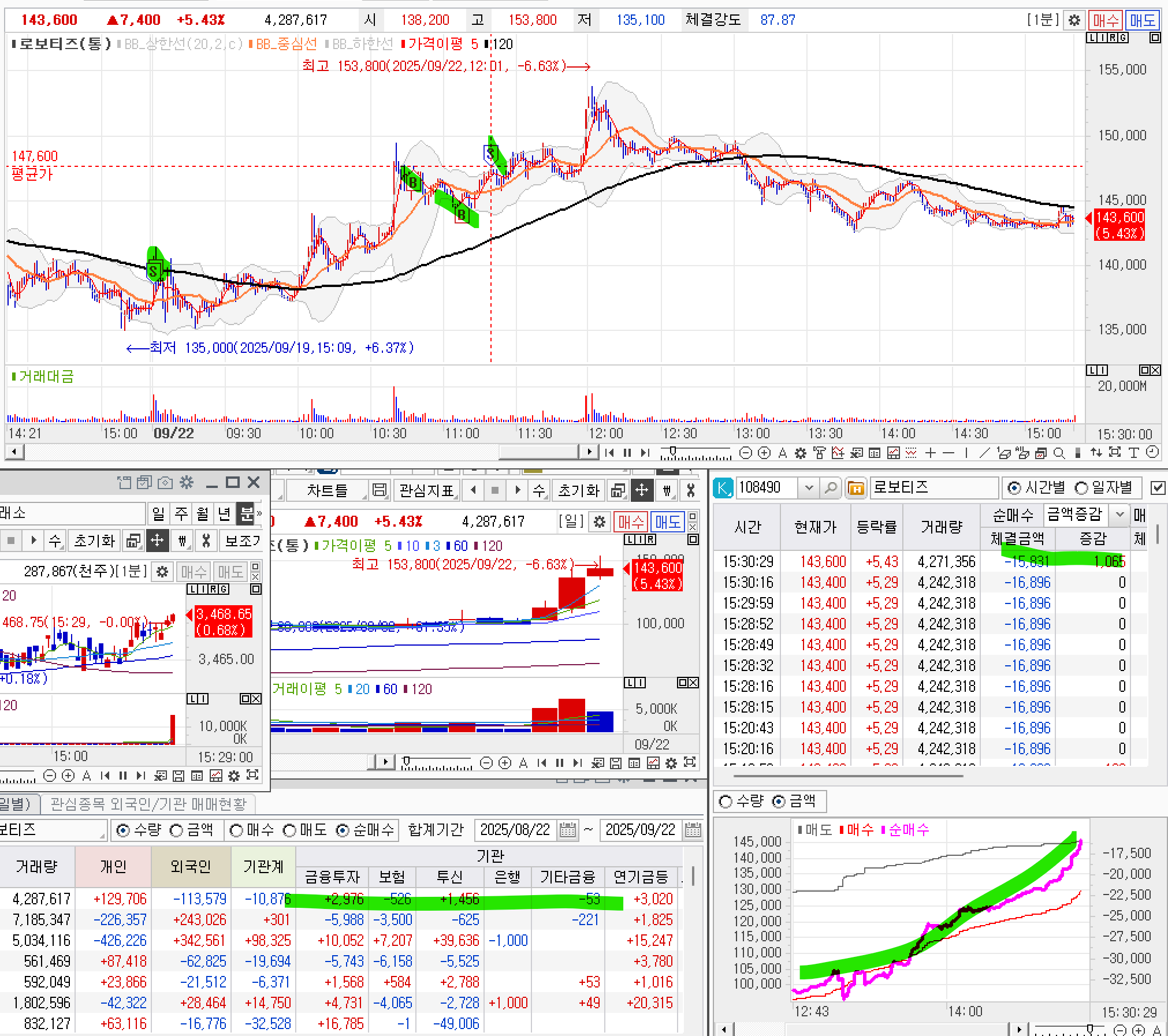This screenshot has width=1168, height=1036.
Task: Choose 매수 radio in investor trading panel
Action: tap(236, 830)
